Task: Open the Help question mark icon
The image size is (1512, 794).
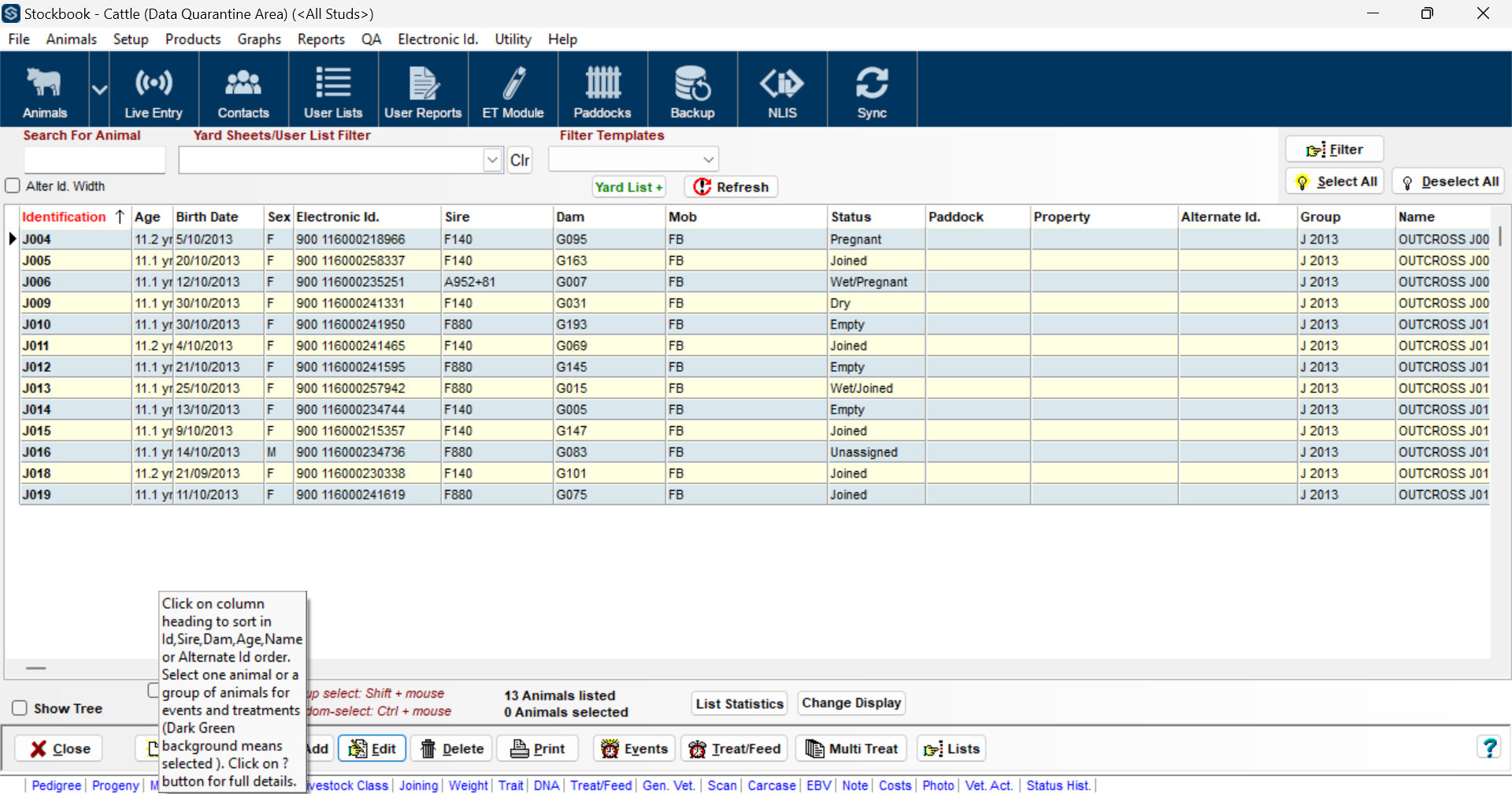Action: (1489, 748)
